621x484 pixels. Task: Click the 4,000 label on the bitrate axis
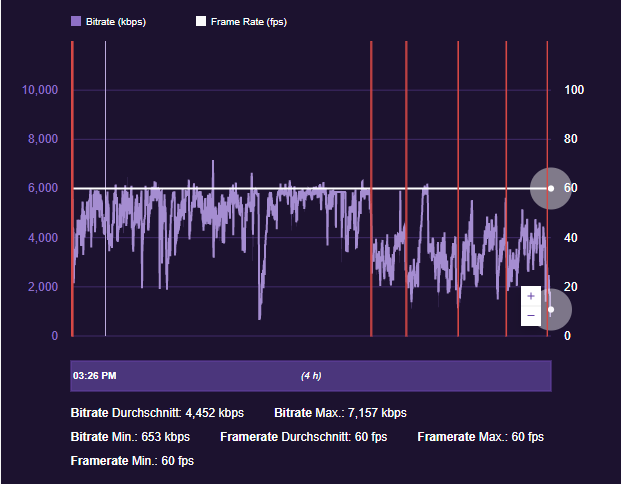[43, 238]
